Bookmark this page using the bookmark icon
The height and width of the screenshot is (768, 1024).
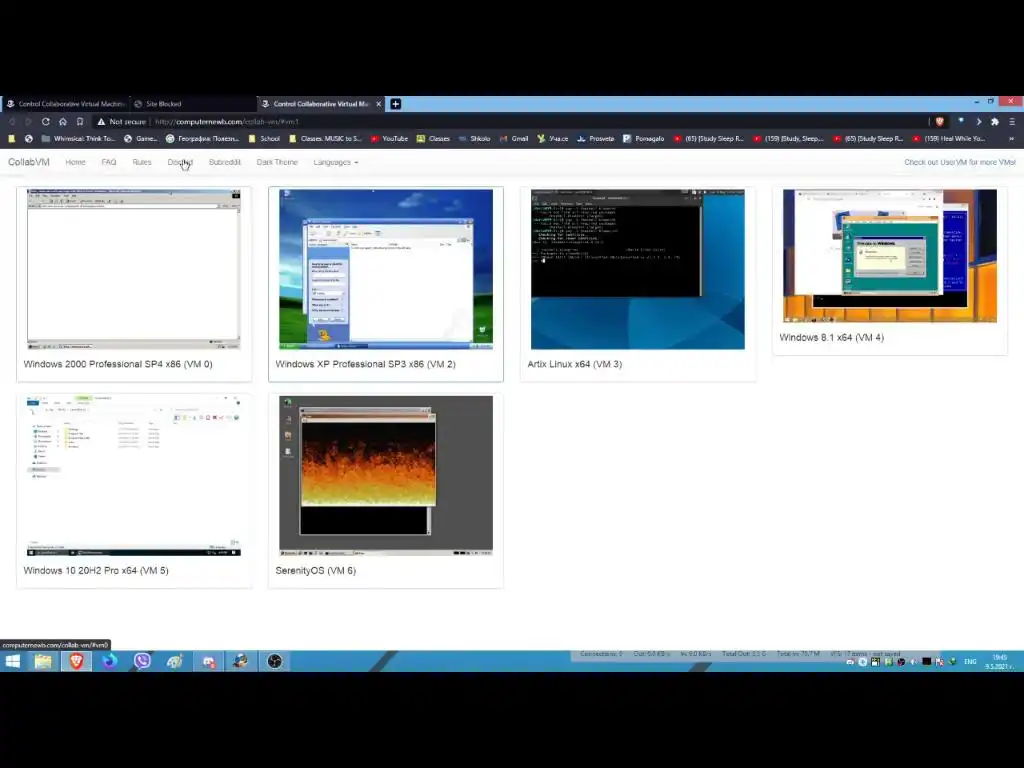(80, 121)
